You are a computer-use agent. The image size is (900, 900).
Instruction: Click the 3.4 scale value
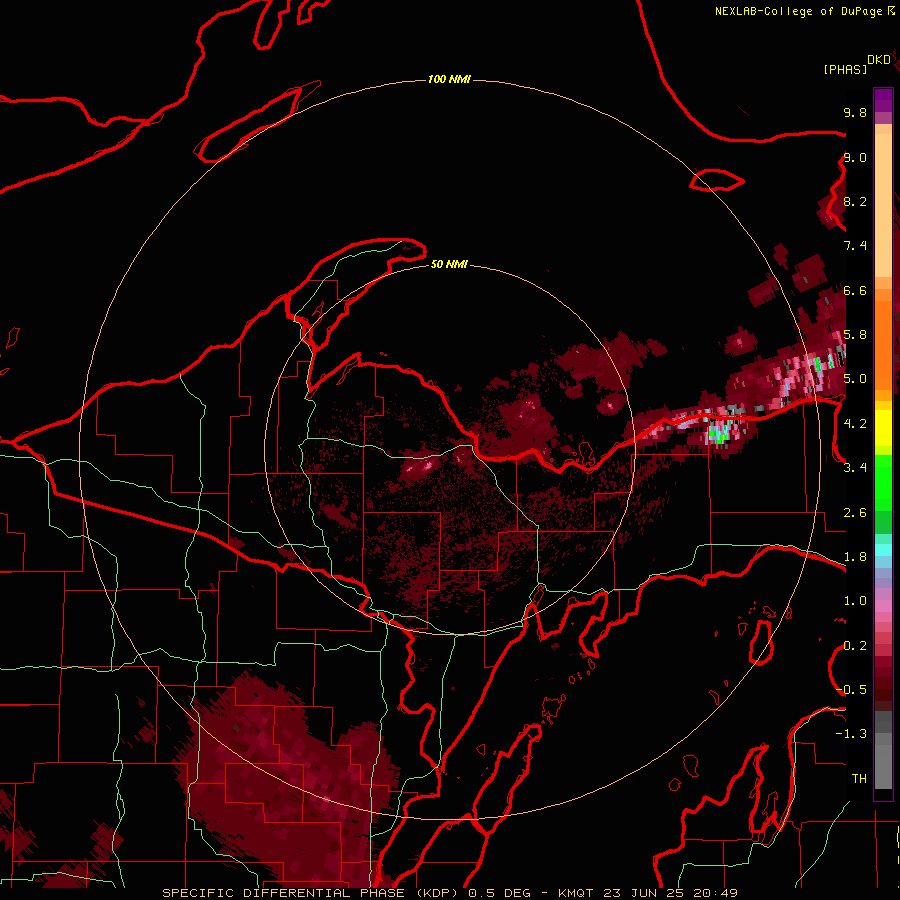click(855, 468)
